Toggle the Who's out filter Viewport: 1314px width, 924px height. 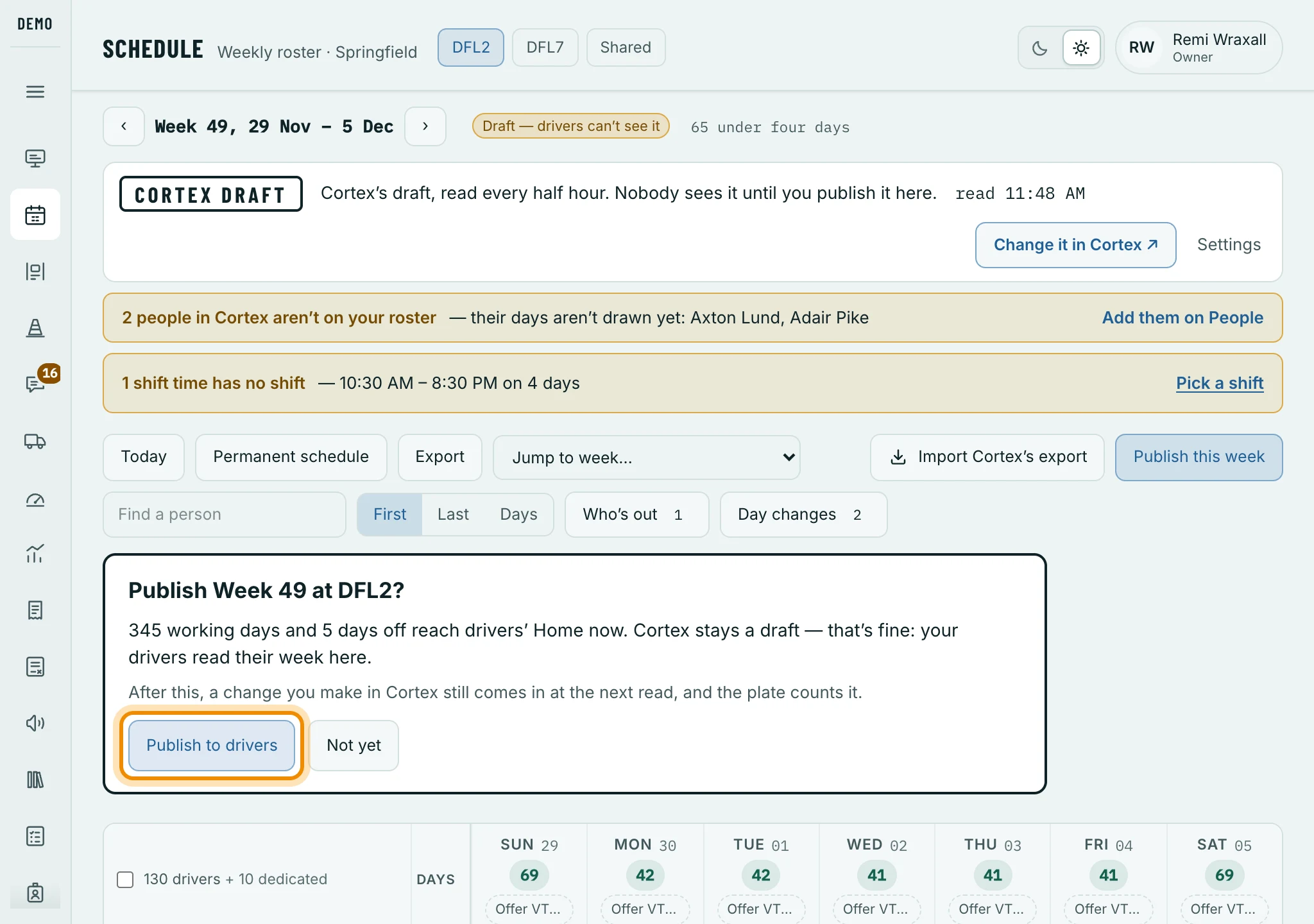pyautogui.click(x=637, y=515)
